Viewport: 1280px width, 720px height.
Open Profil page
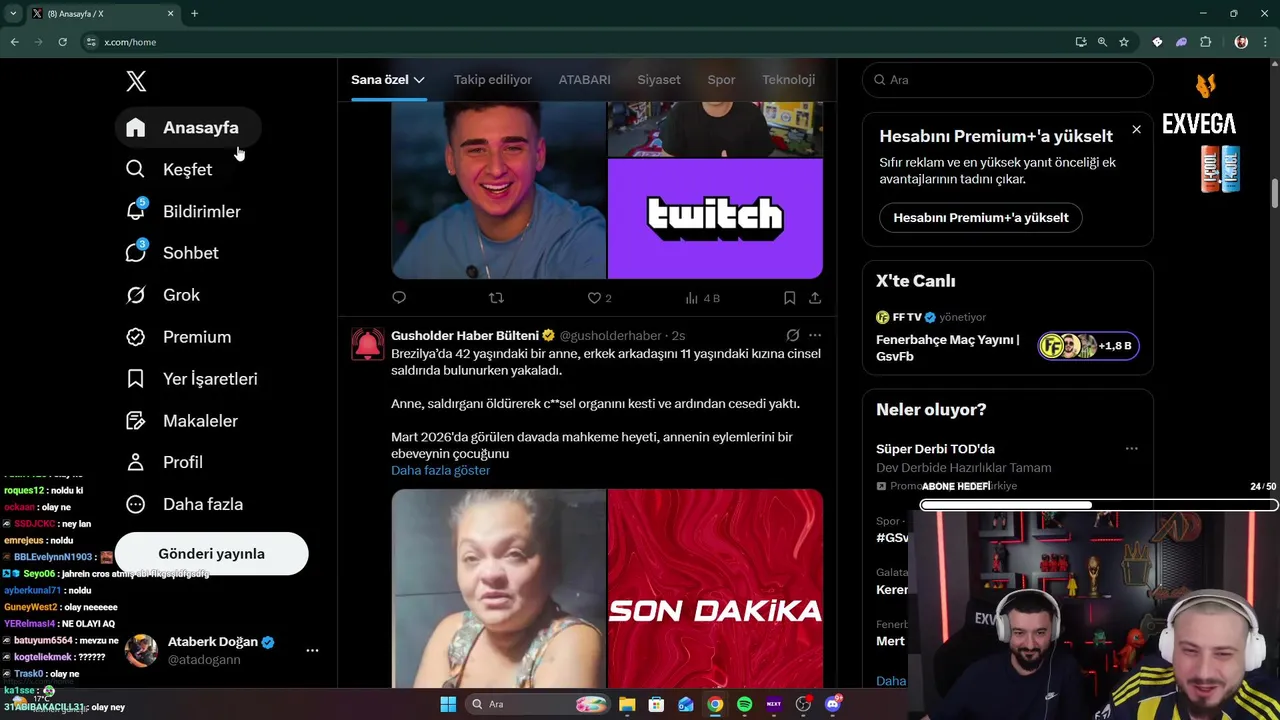166,462
